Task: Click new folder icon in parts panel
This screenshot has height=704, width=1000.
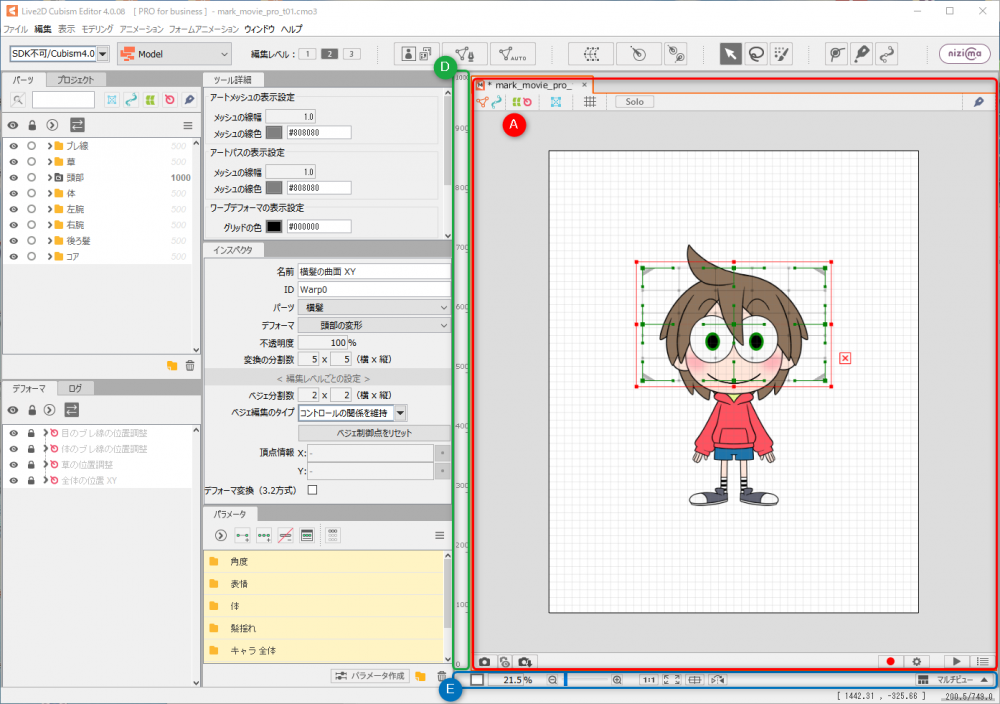Action: pyautogui.click(x=172, y=366)
